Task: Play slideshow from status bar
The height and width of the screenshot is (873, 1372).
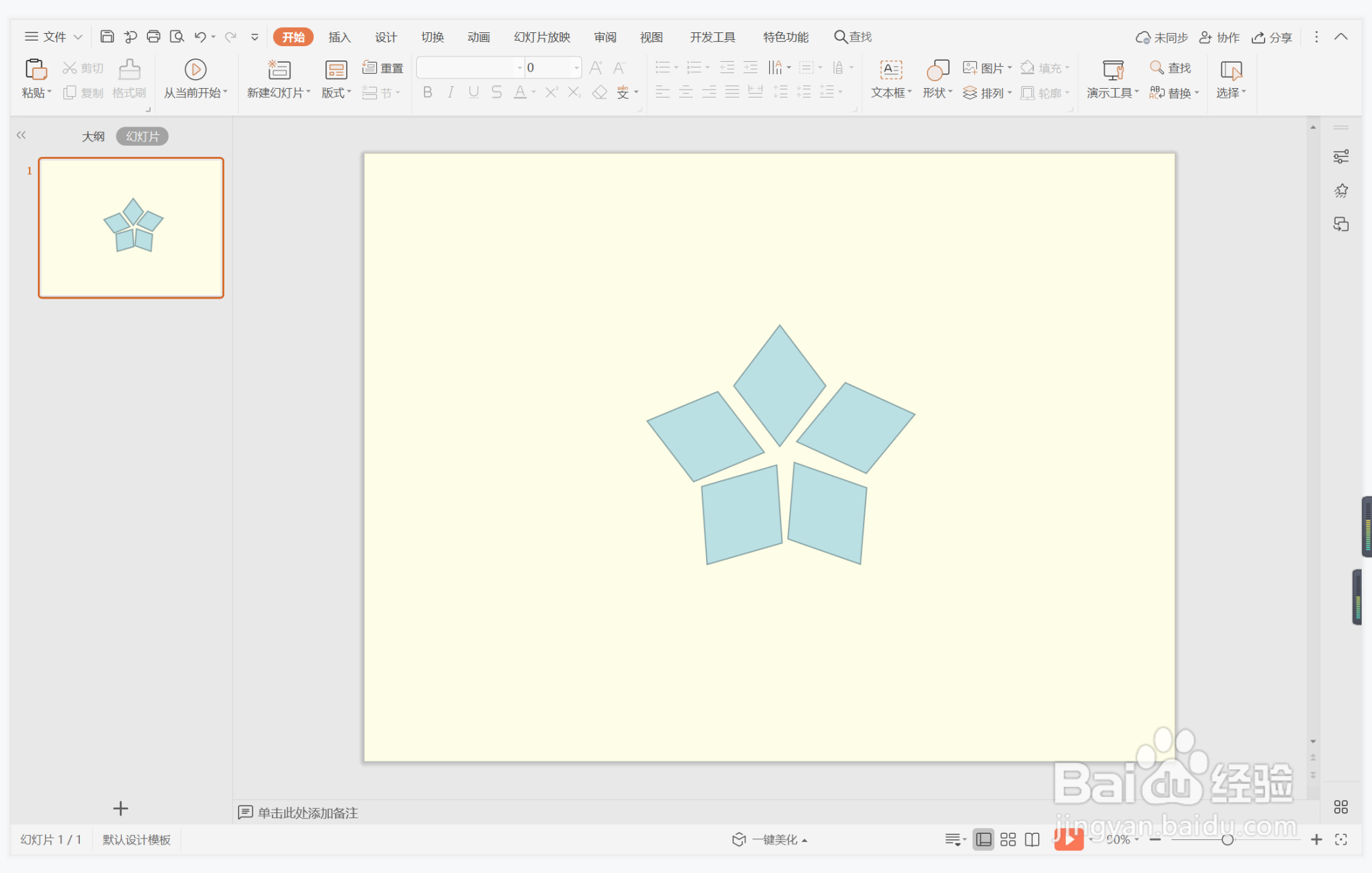Action: (1069, 839)
